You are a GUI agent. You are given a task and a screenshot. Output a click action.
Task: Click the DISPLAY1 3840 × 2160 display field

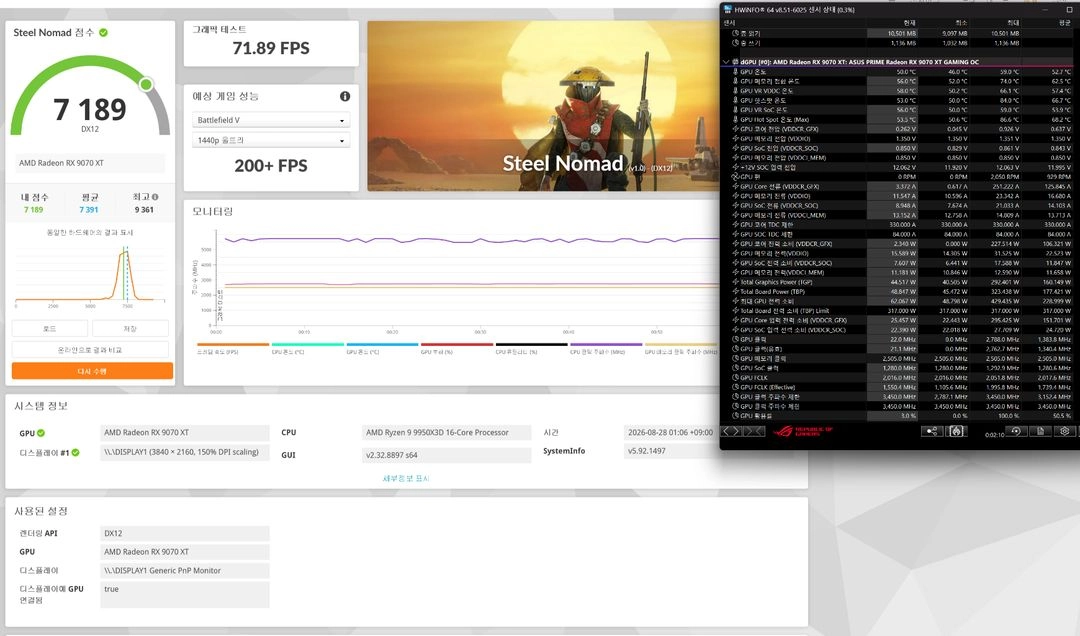185,452
